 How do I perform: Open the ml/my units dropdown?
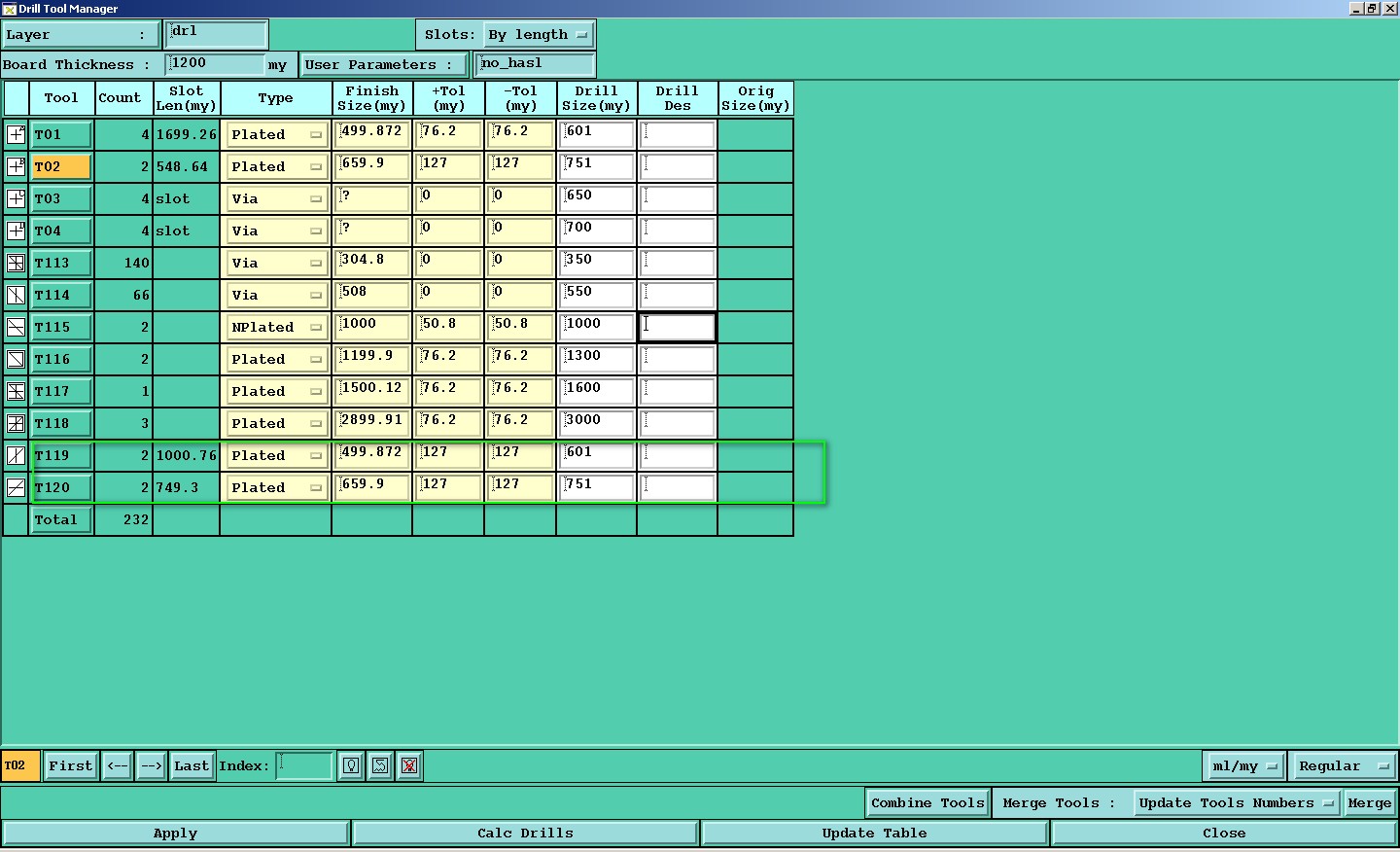[1244, 765]
